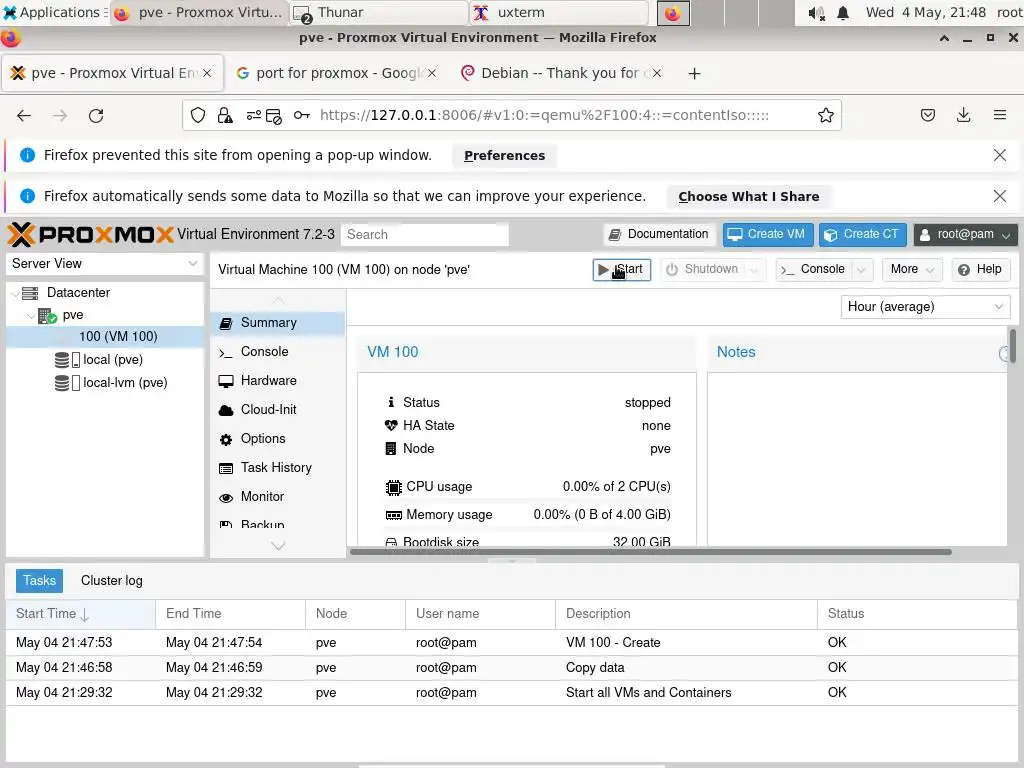Open the Documentation button
This screenshot has width=1024, height=768.
(x=659, y=234)
